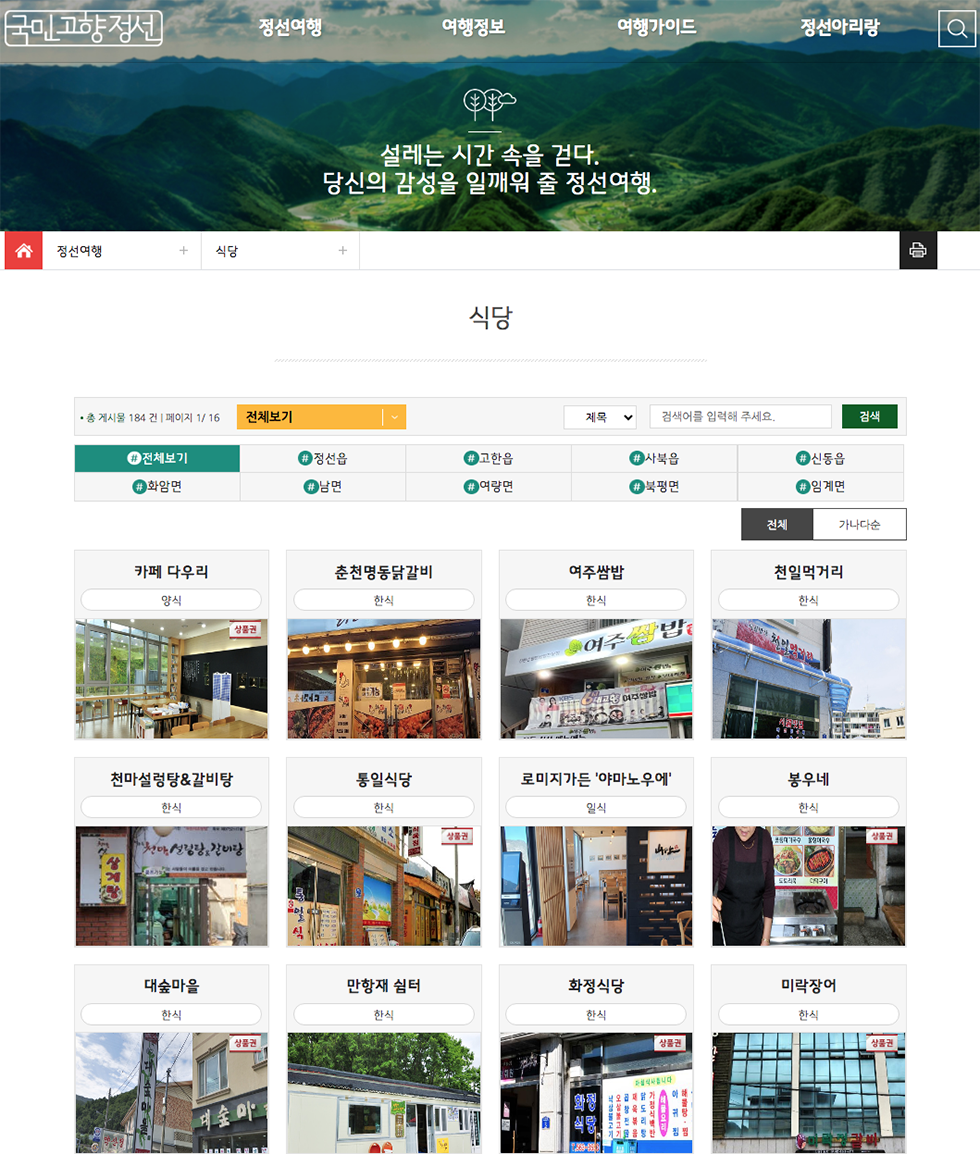Open the 여행정보 top menu
The width and height of the screenshot is (980, 1154).
pos(473,28)
